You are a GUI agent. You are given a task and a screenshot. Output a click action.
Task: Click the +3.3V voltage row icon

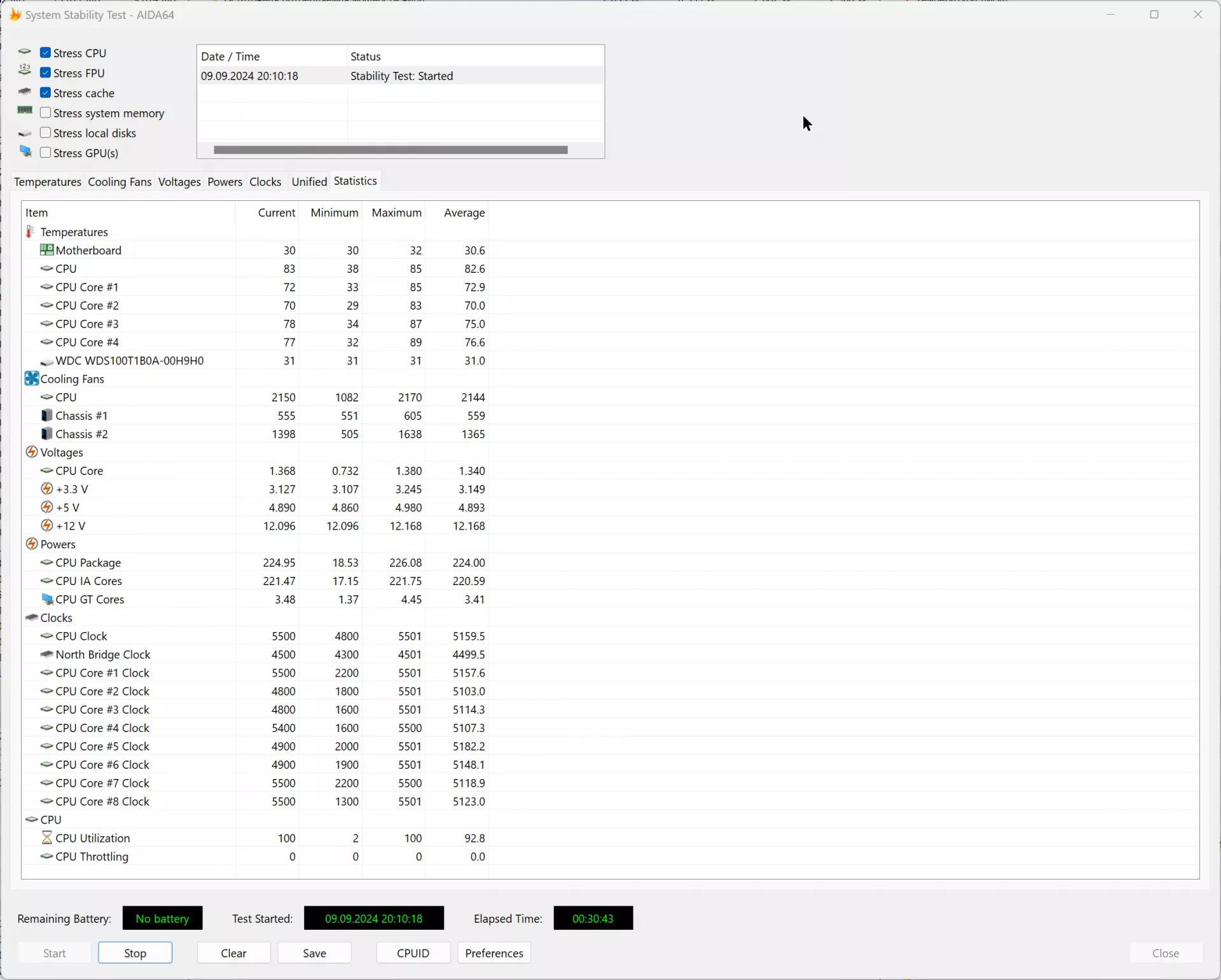pos(47,489)
